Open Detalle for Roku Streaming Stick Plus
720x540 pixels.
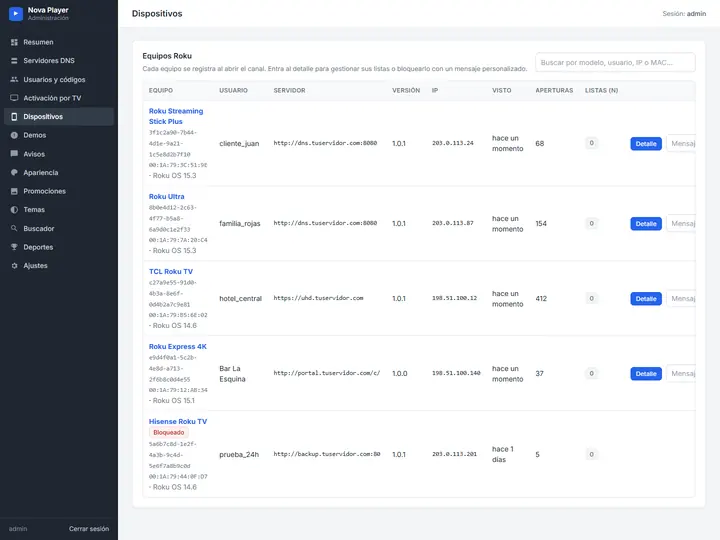click(646, 144)
